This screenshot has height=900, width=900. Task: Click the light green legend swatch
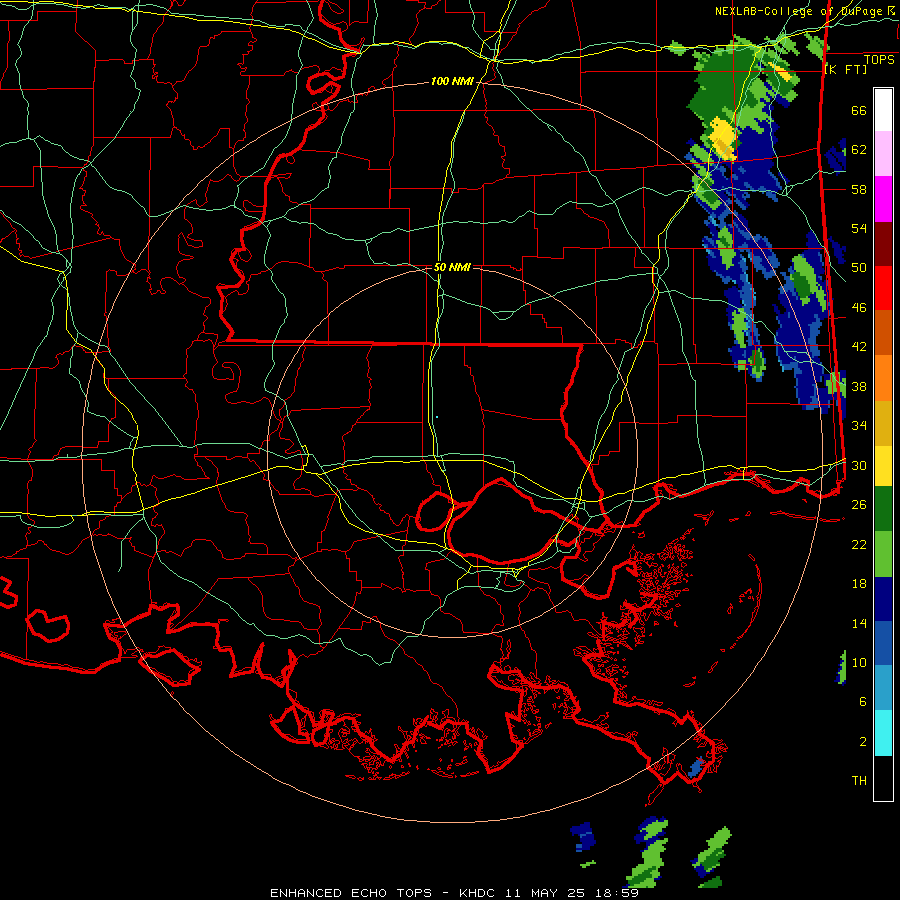coord(883,554)
